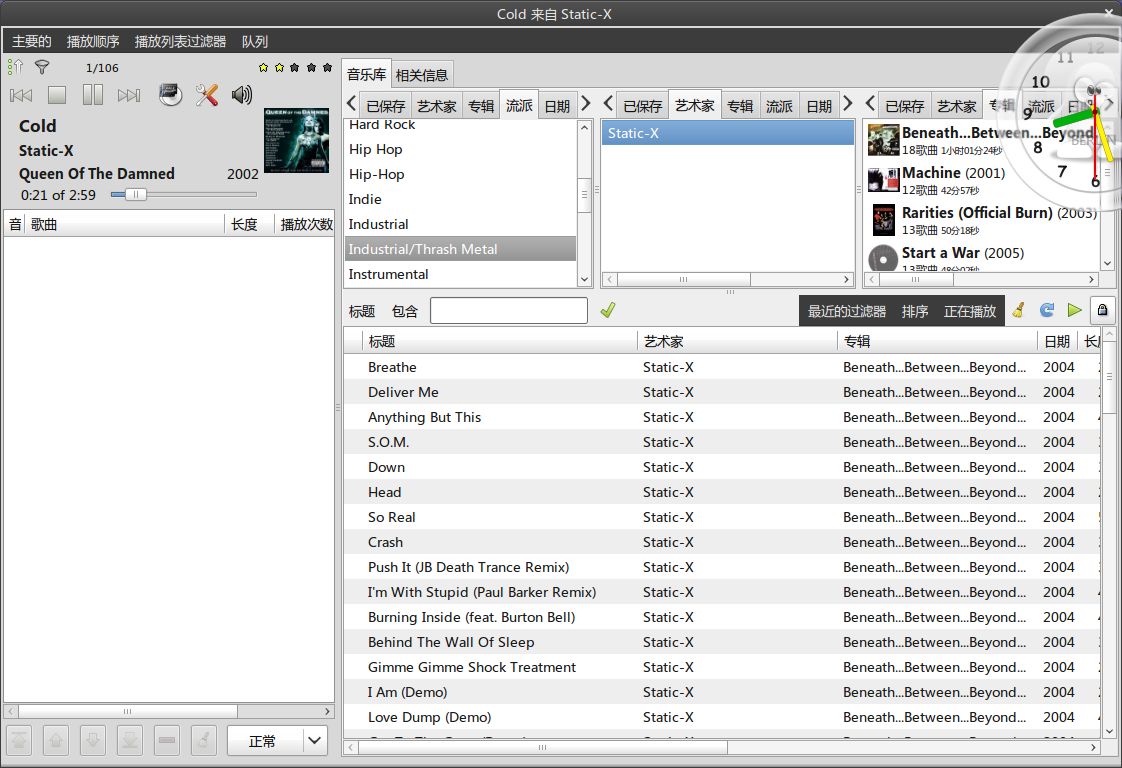Click the clear-queue brush button
Viewport: 1122px width, 768px height.
pyautogui.click(x=204, y=741)
